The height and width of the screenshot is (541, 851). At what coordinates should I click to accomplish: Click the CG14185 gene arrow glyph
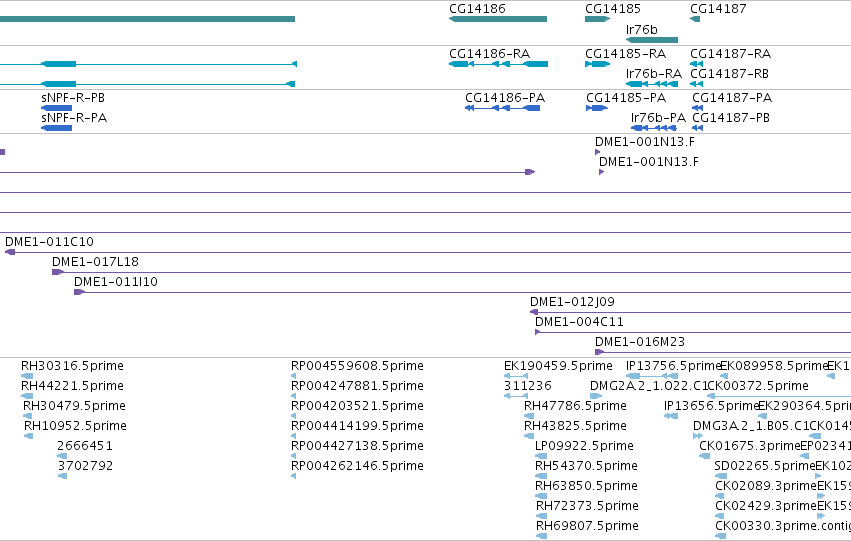[x=598, y=19]
